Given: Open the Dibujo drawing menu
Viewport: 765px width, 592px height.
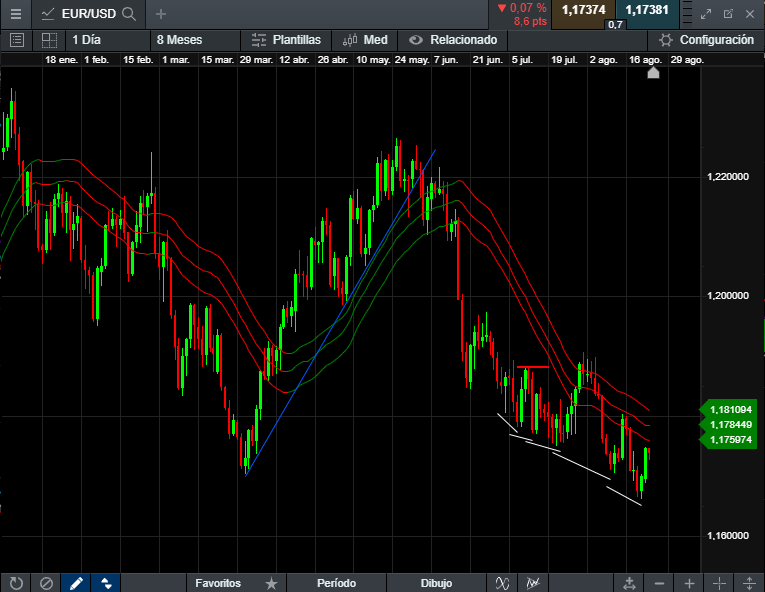Looking at the screenshot, I should (x=436, y=583).
